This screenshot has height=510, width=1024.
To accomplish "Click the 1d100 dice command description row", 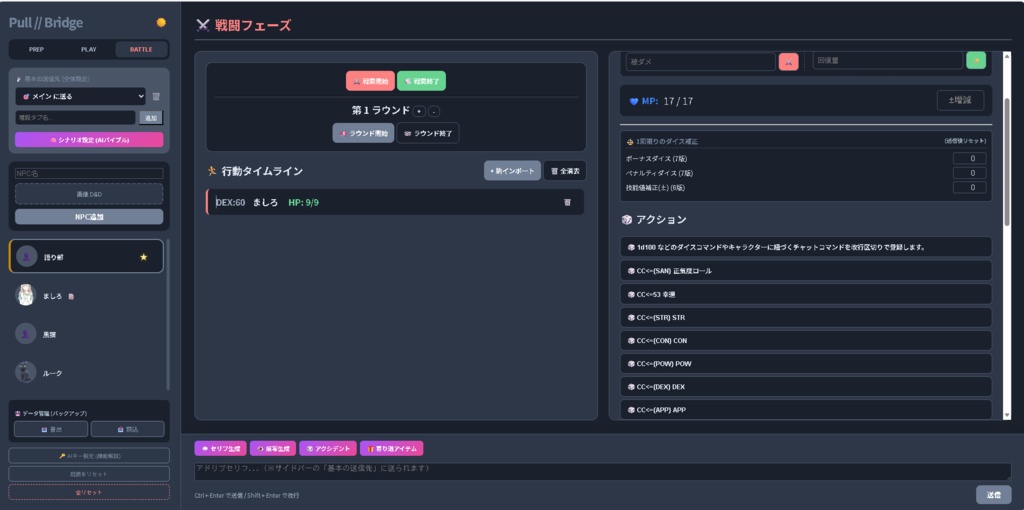I will [x=806, y=247].
